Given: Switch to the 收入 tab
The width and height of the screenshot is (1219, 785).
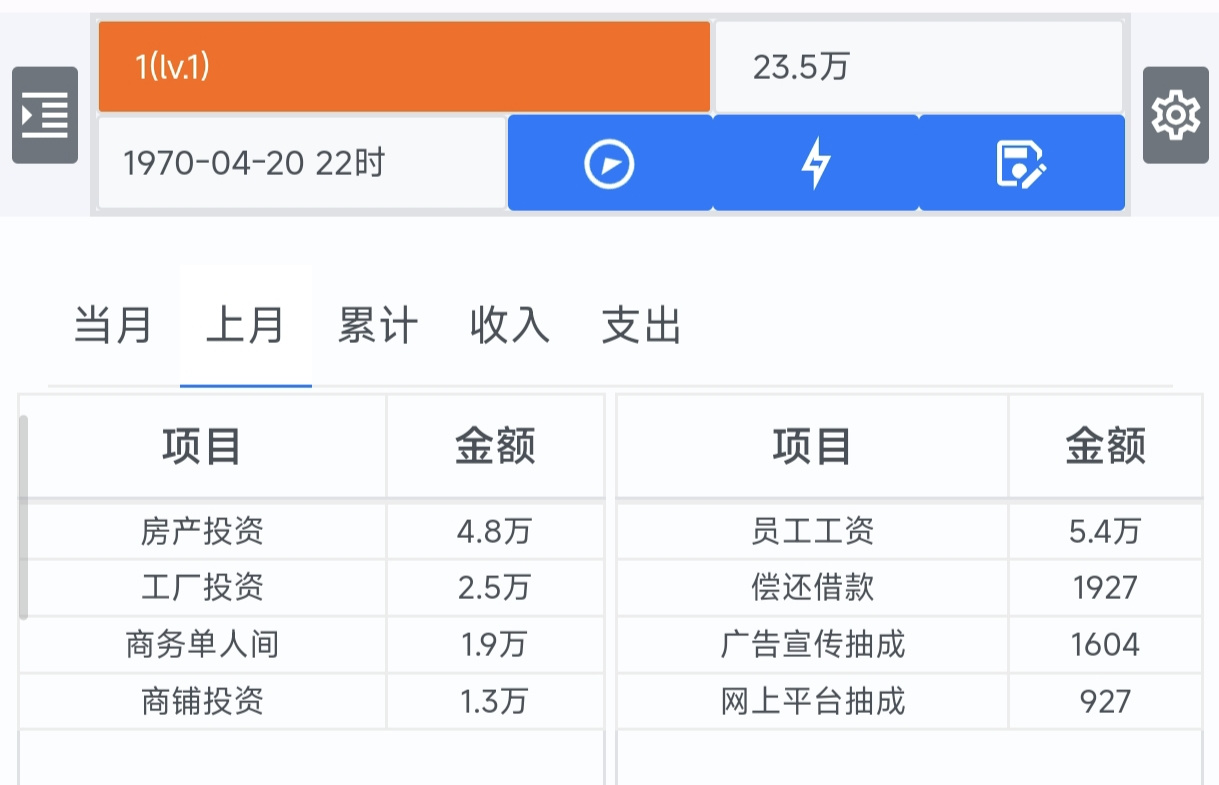Looking at the screenshot, I should pyautogui.click(x=510, y=326).
